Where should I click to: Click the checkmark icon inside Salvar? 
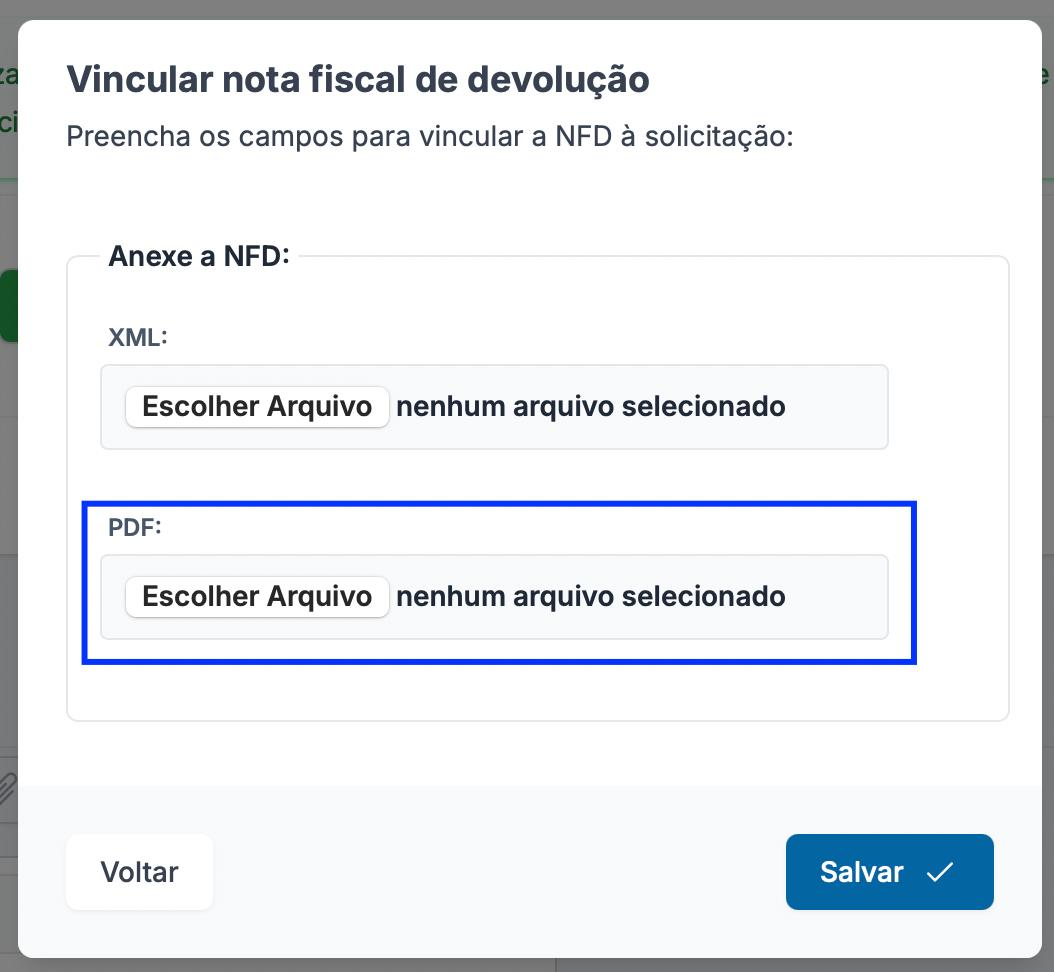click(x=939, y=872)
